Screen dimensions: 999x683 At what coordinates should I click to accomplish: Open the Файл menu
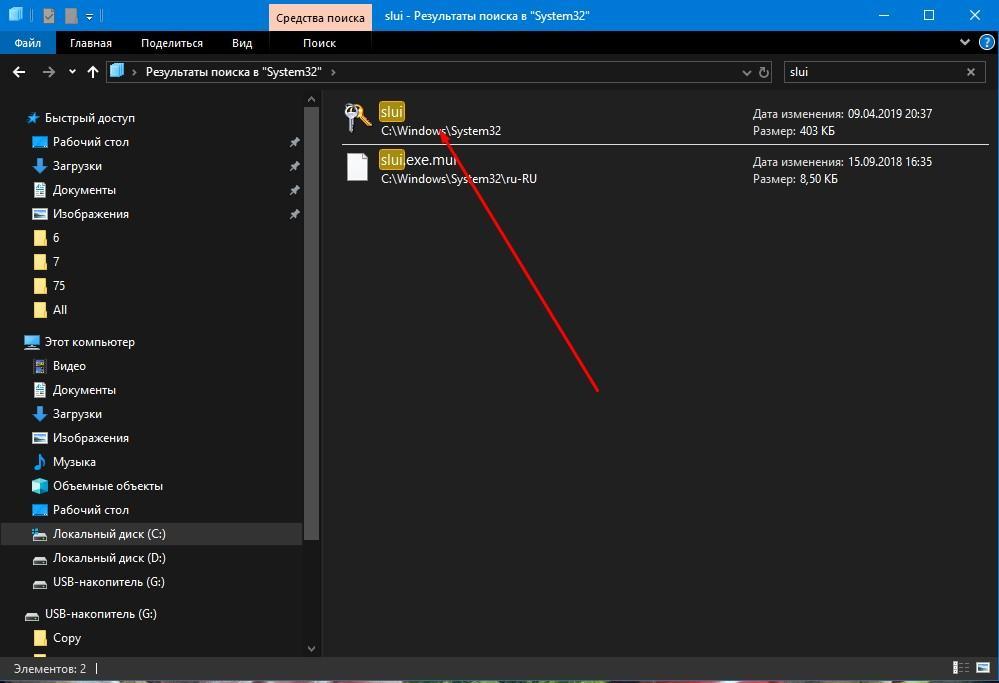coord(27,43)
